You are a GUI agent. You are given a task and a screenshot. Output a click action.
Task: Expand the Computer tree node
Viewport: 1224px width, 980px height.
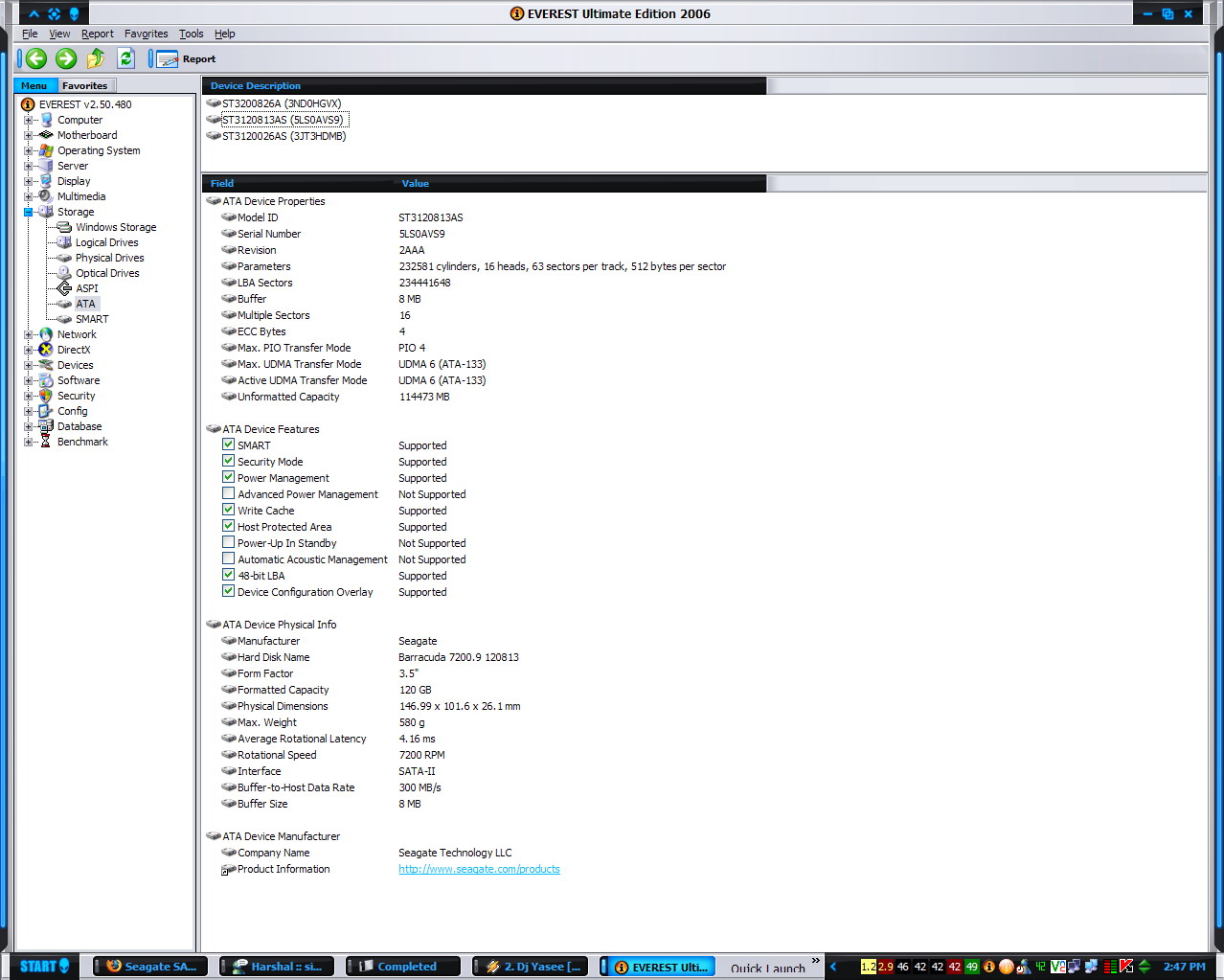click(28, 120)
